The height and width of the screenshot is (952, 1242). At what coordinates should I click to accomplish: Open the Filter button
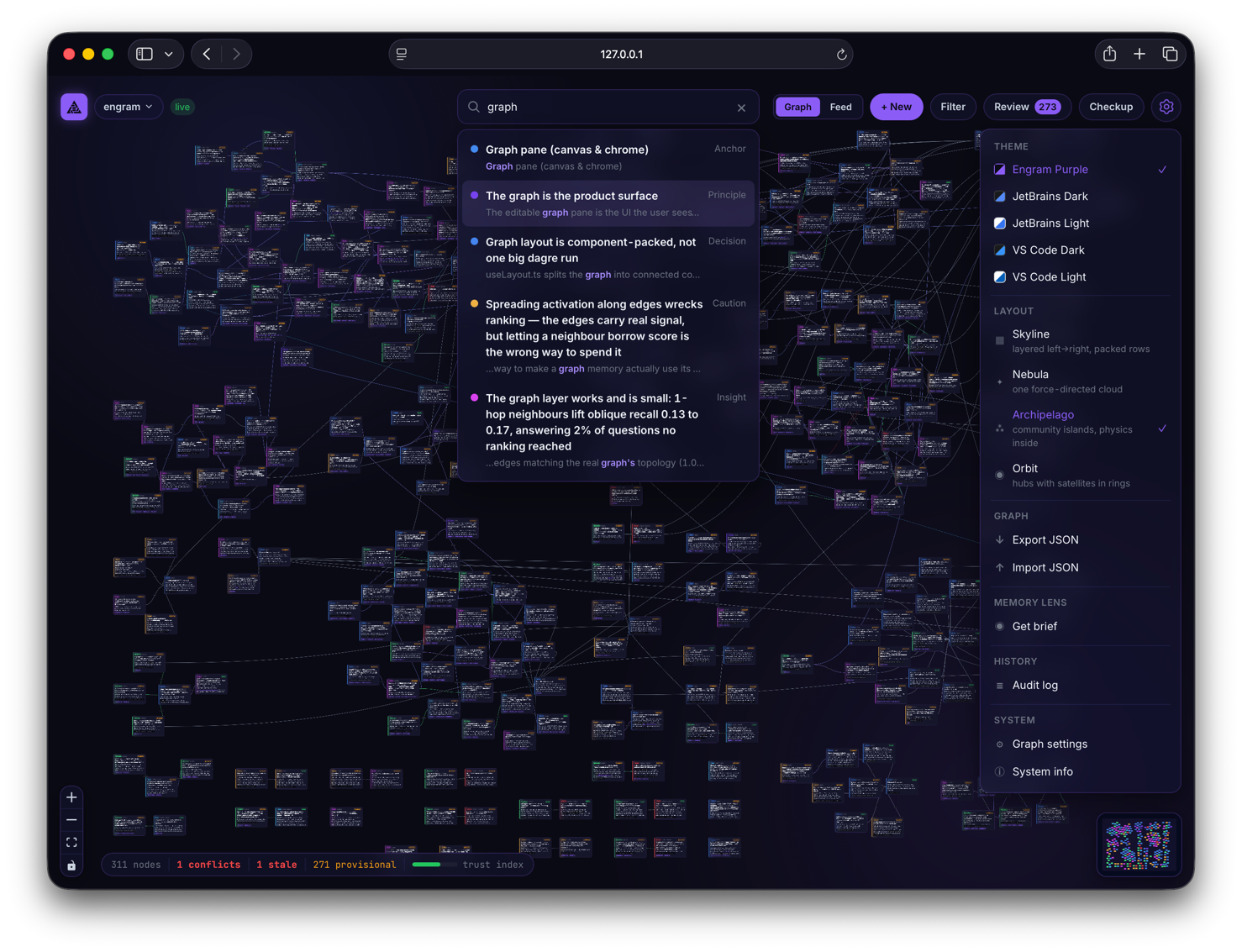pyautogui.click(x=953, y=107)
